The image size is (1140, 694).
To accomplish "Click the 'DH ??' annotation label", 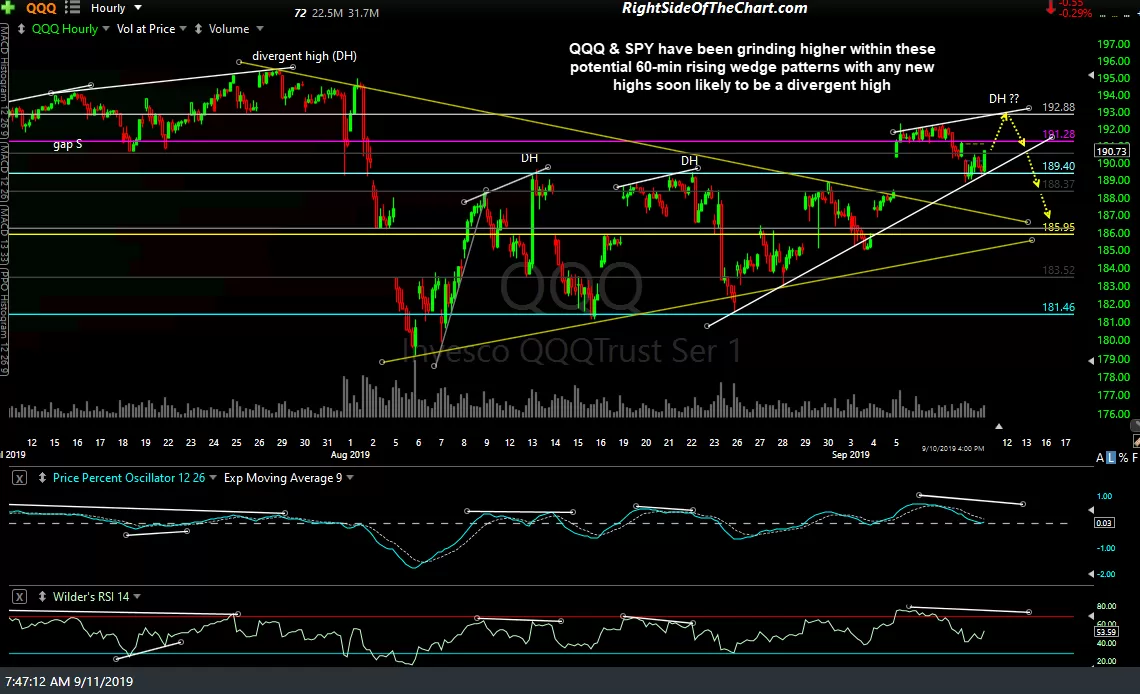I will [1003, 99].
